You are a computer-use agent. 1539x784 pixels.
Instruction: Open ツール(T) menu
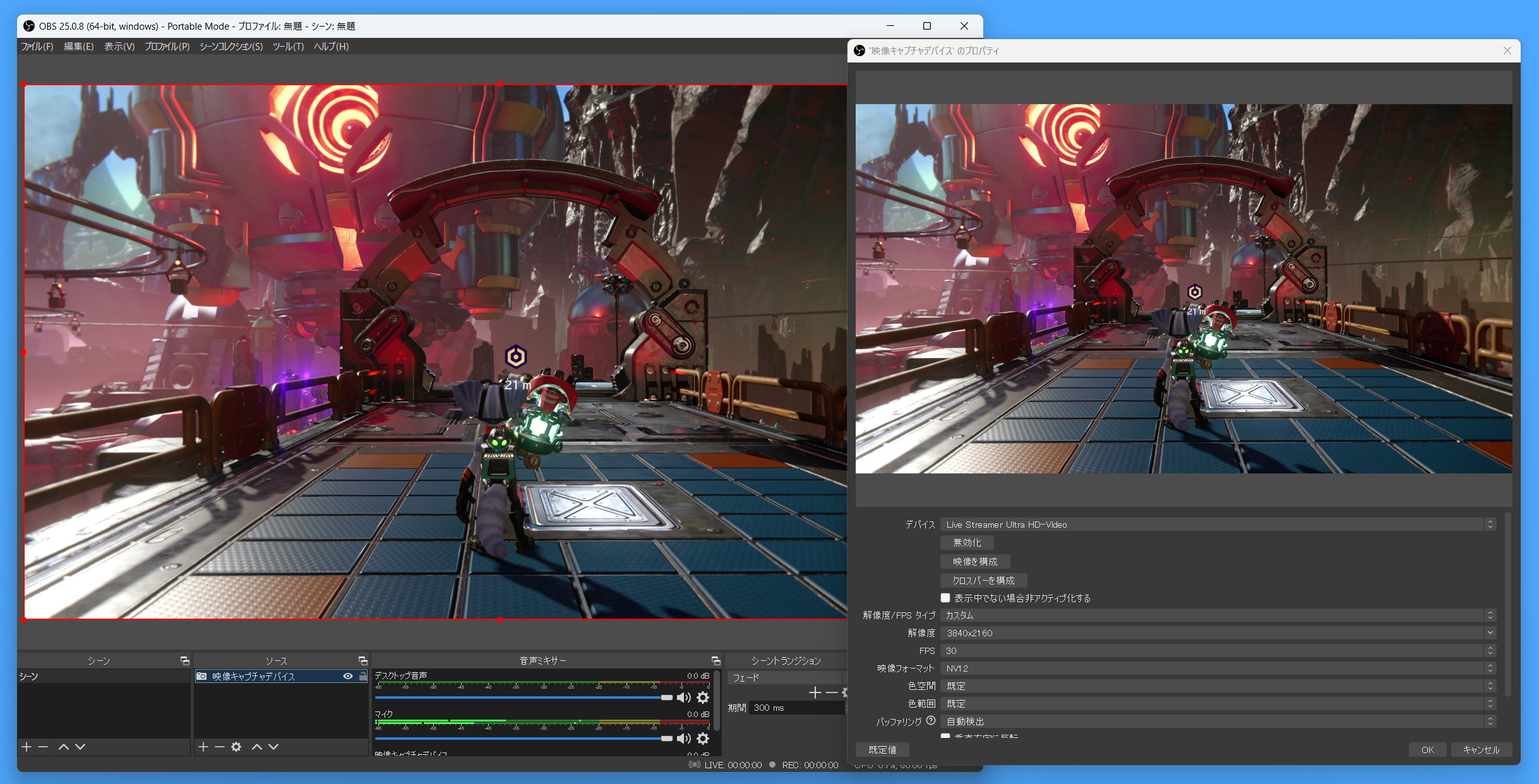288,47
